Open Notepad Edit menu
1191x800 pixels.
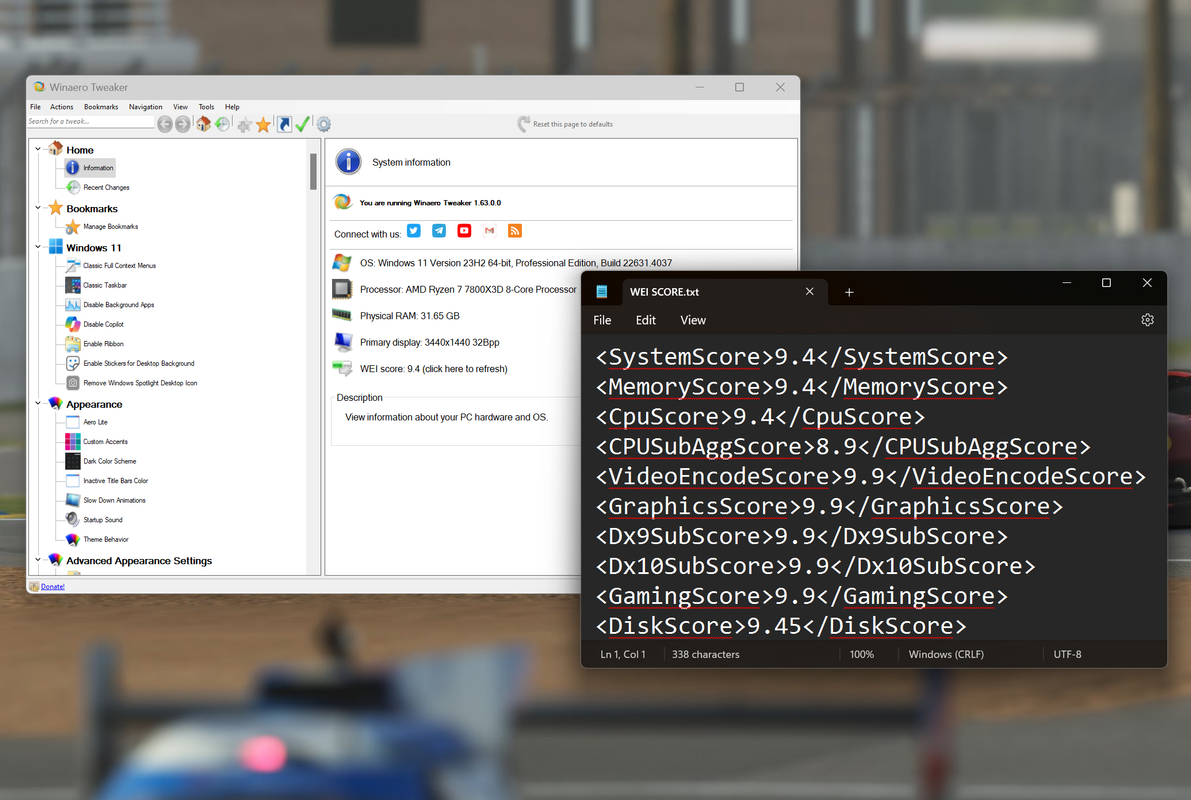(x=646, y=321)
